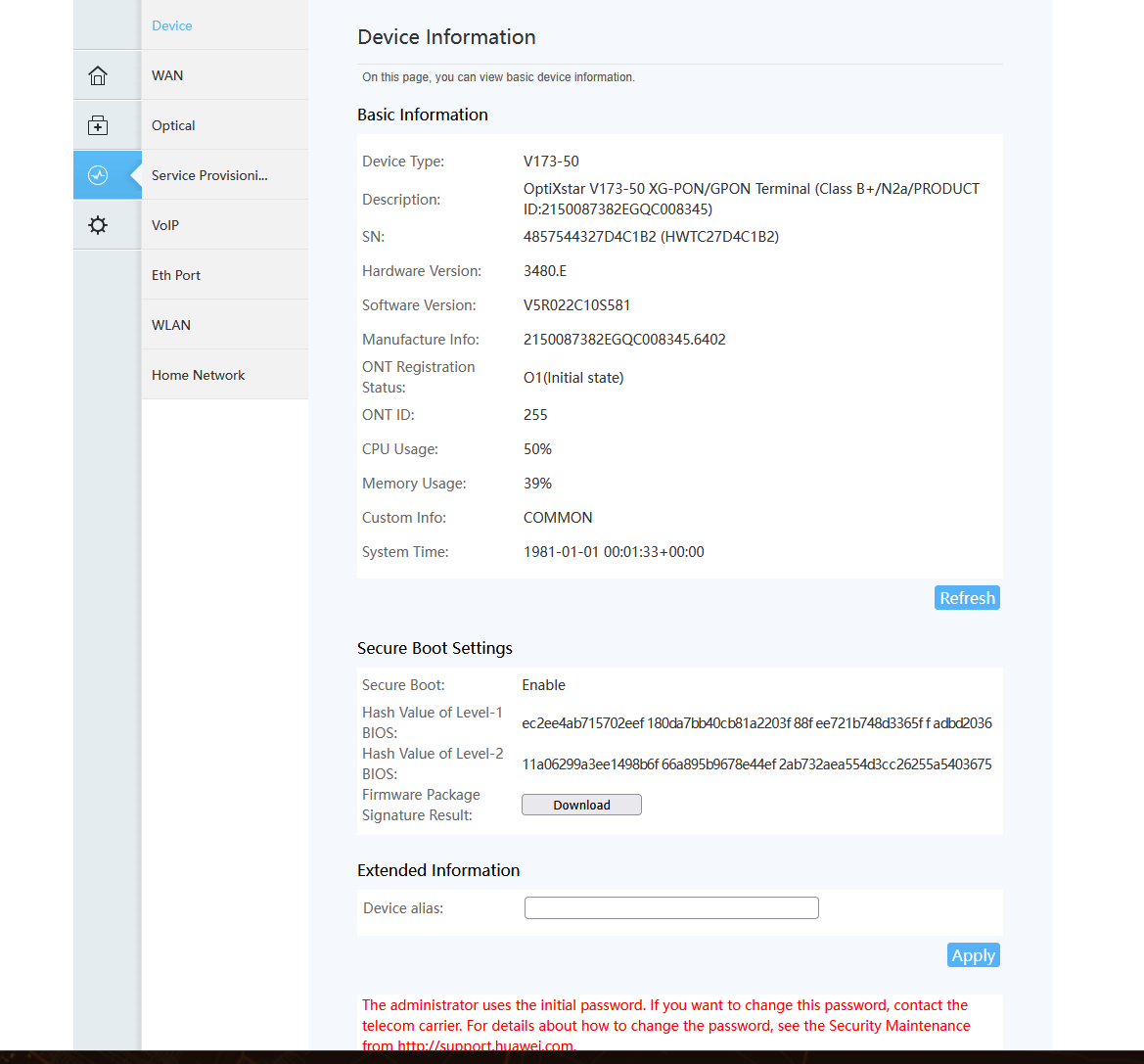1144x1064 pixels.
Task: Open the gear settings icon
Action: [x=98, y=225]
